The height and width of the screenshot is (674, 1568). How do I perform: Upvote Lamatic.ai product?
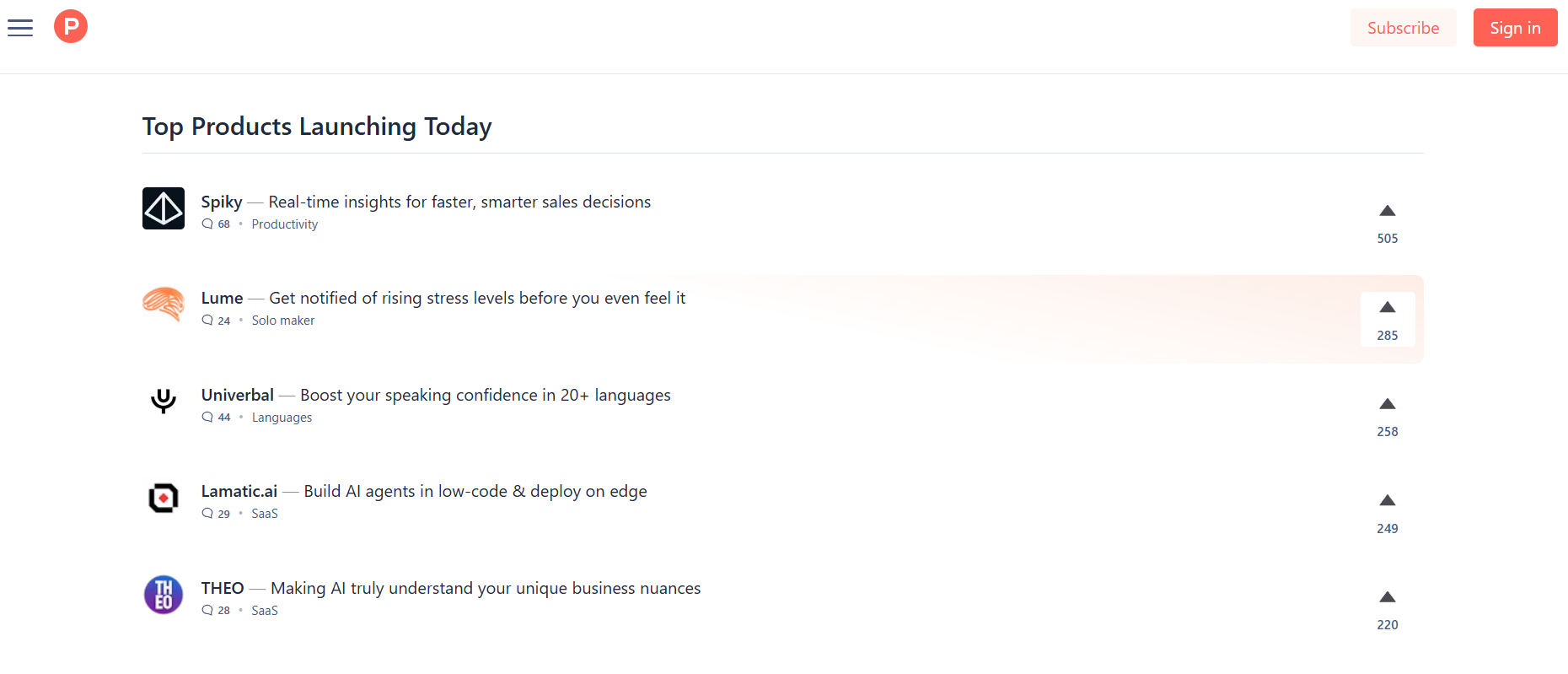1387,512
